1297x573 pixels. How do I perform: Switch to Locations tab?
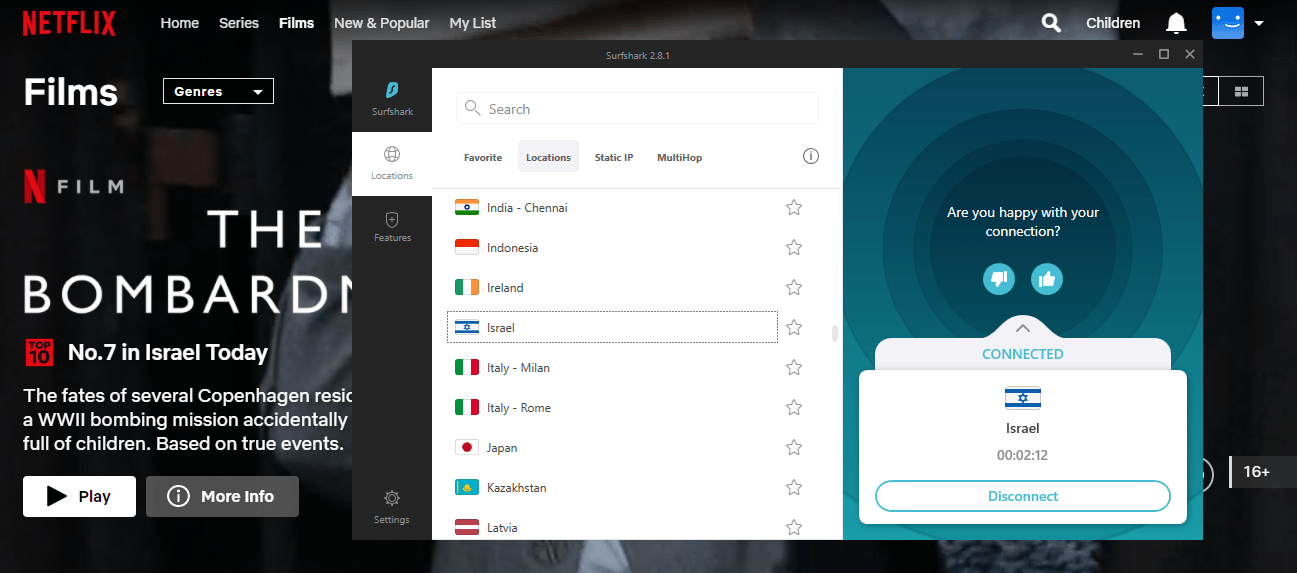click(x=548, y=157)
